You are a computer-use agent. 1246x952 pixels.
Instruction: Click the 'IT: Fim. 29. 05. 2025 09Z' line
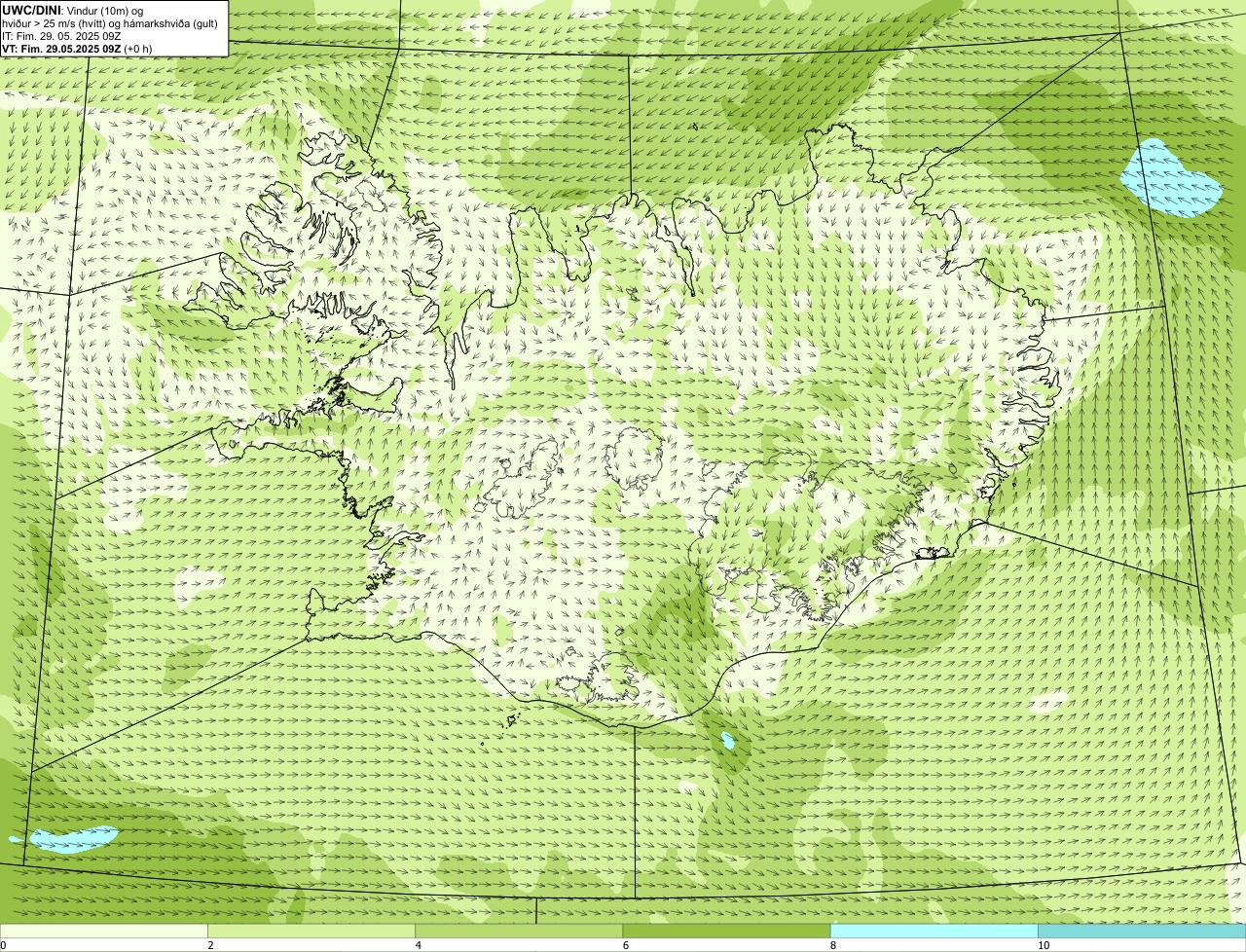tap(61, 36)
